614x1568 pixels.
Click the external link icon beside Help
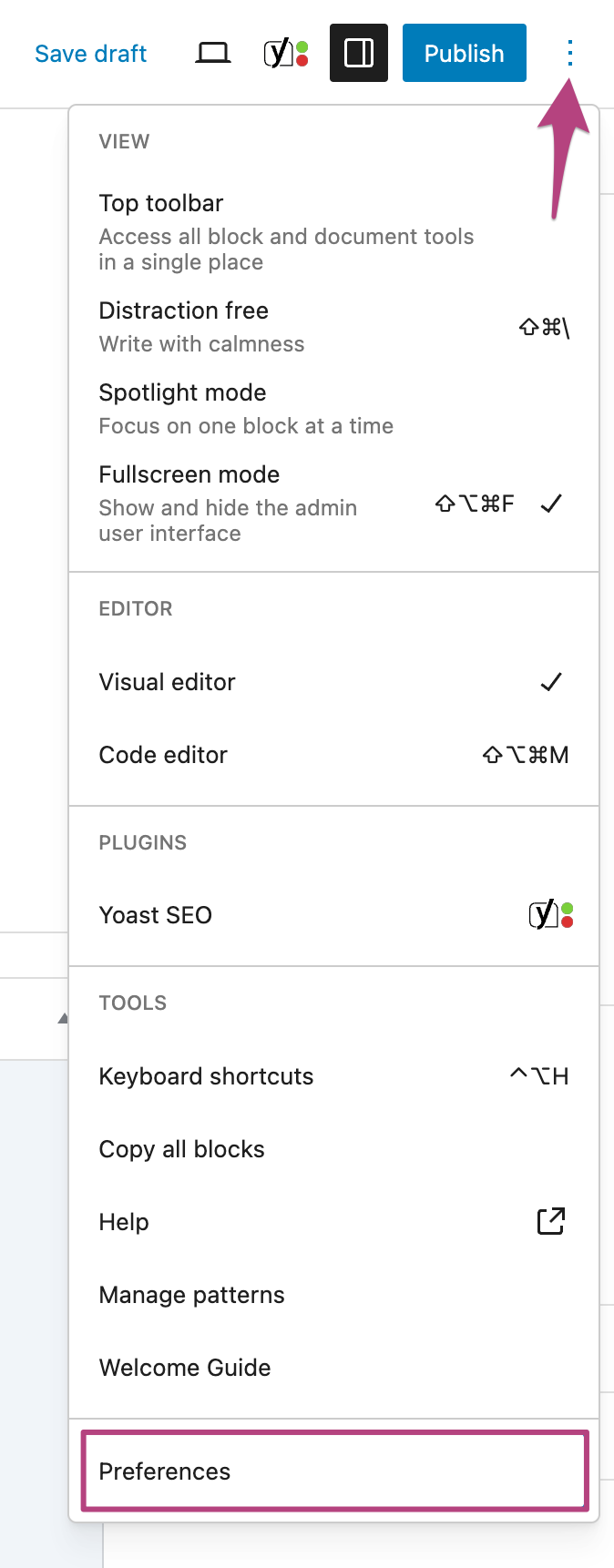pyautogui.click(x=551, y=1221)
